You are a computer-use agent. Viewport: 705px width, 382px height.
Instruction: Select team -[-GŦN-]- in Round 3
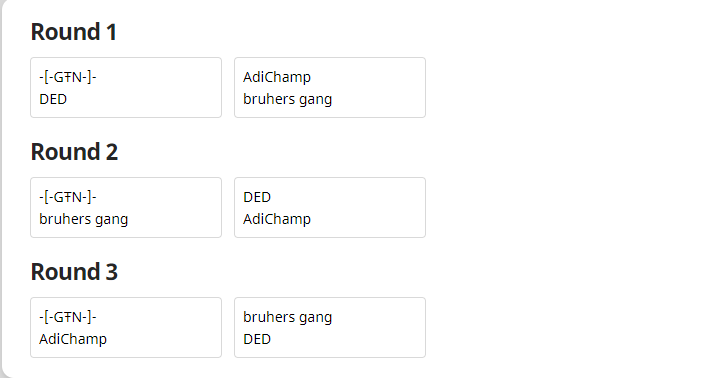click(68, 317)
